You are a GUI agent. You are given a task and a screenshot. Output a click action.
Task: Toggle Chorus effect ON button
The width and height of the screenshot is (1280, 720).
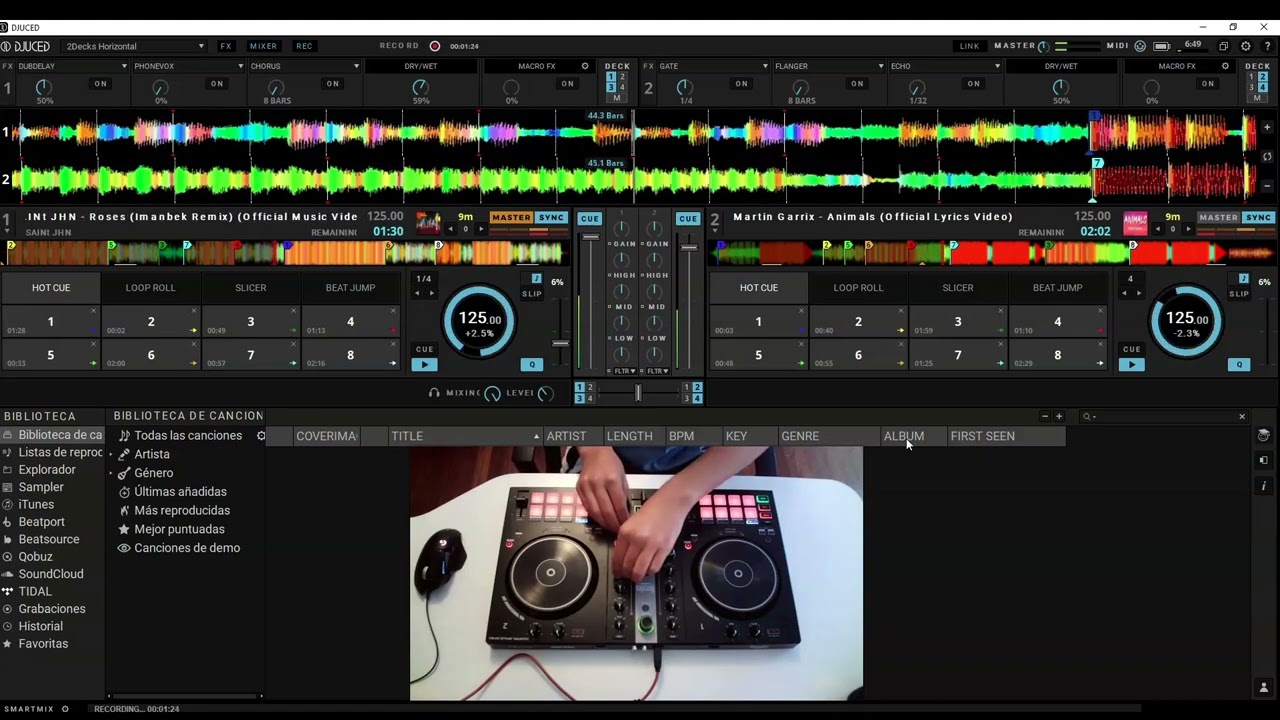[x=333, y=84]
